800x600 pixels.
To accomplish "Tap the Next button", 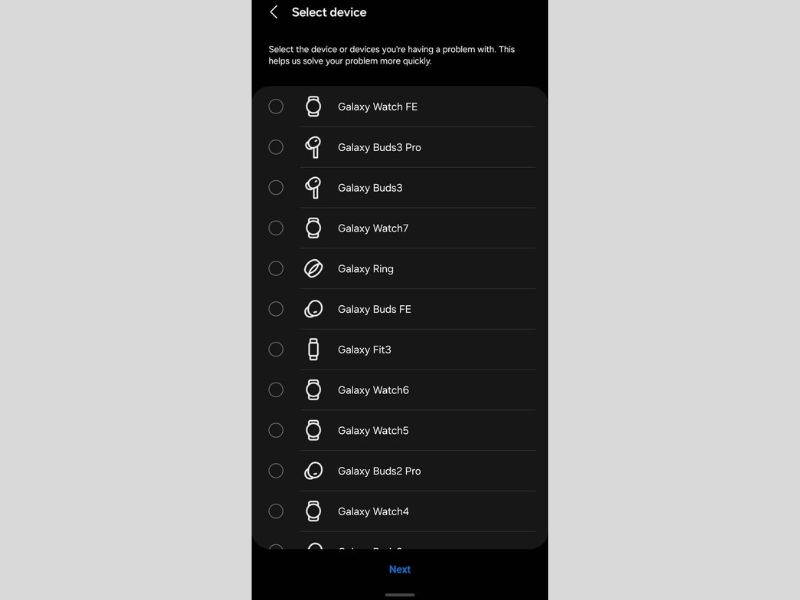I will [x=399, y=569].
